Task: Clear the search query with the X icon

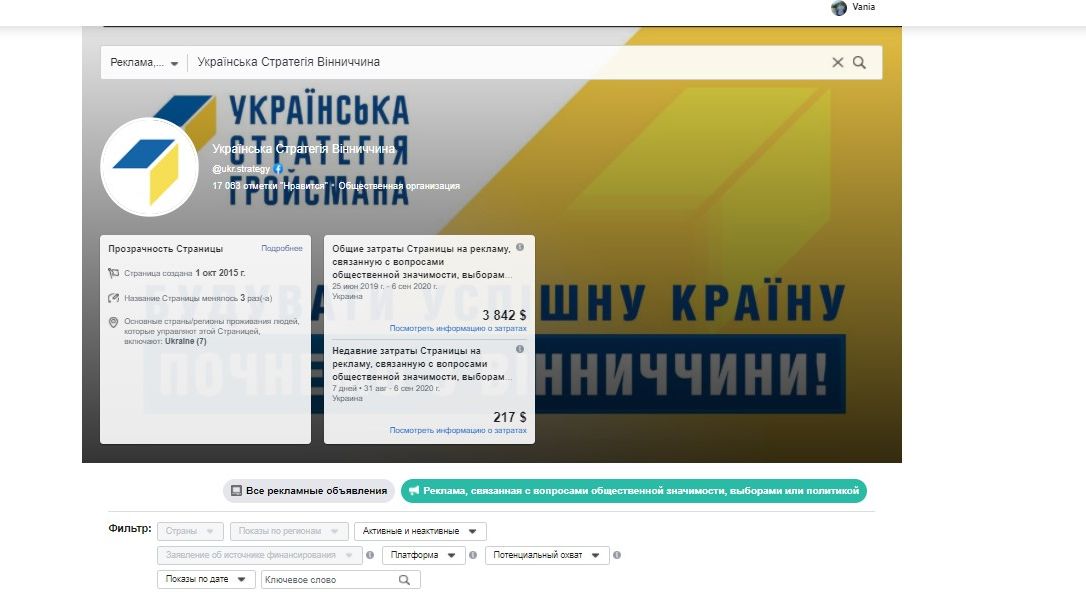Action: coord(838,62)
